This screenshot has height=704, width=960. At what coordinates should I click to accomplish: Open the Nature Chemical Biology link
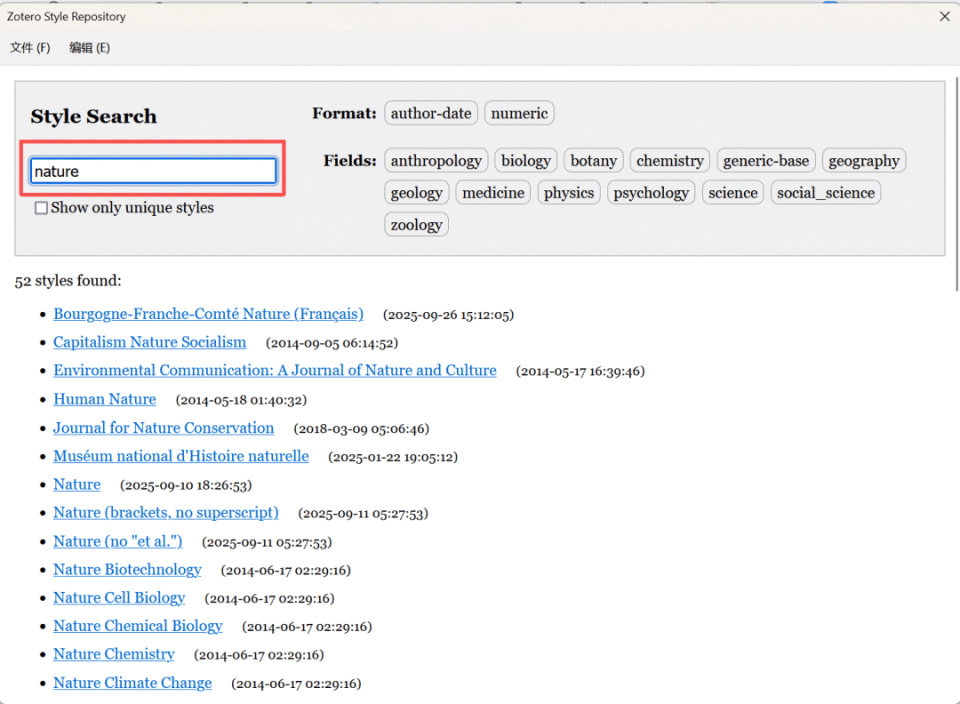coord(138,626)
